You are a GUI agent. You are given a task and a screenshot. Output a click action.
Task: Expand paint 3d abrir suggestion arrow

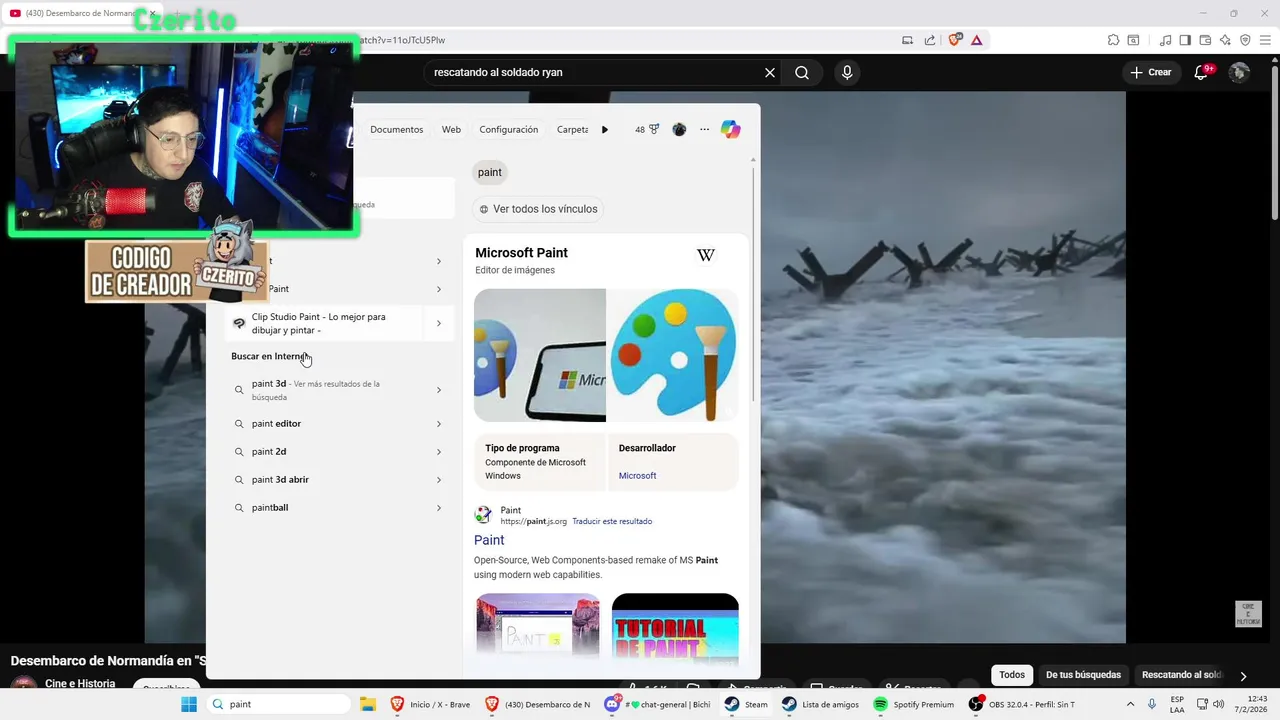coord(438,480)
